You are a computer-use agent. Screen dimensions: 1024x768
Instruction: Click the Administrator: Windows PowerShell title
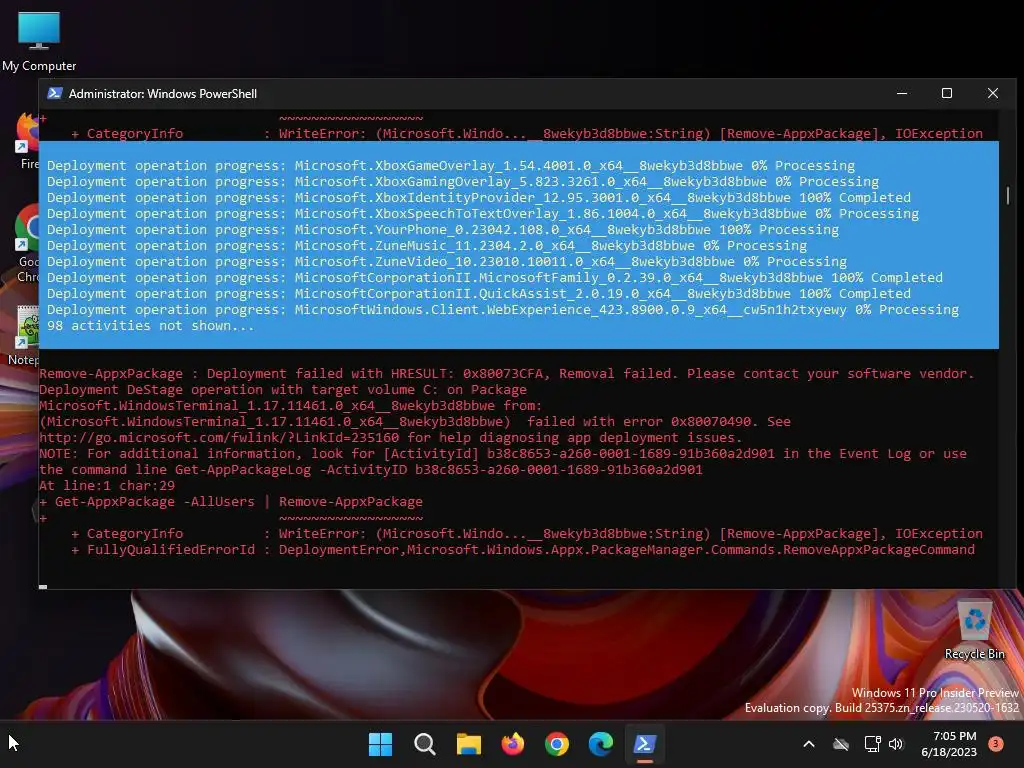163,93
